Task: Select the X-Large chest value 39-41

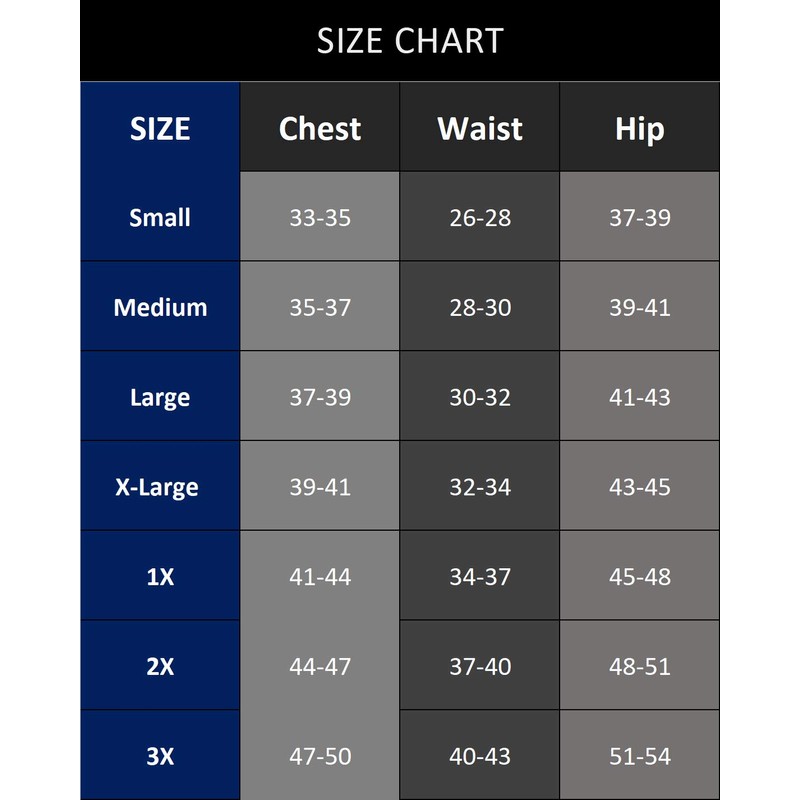Action: coord(320,487)
